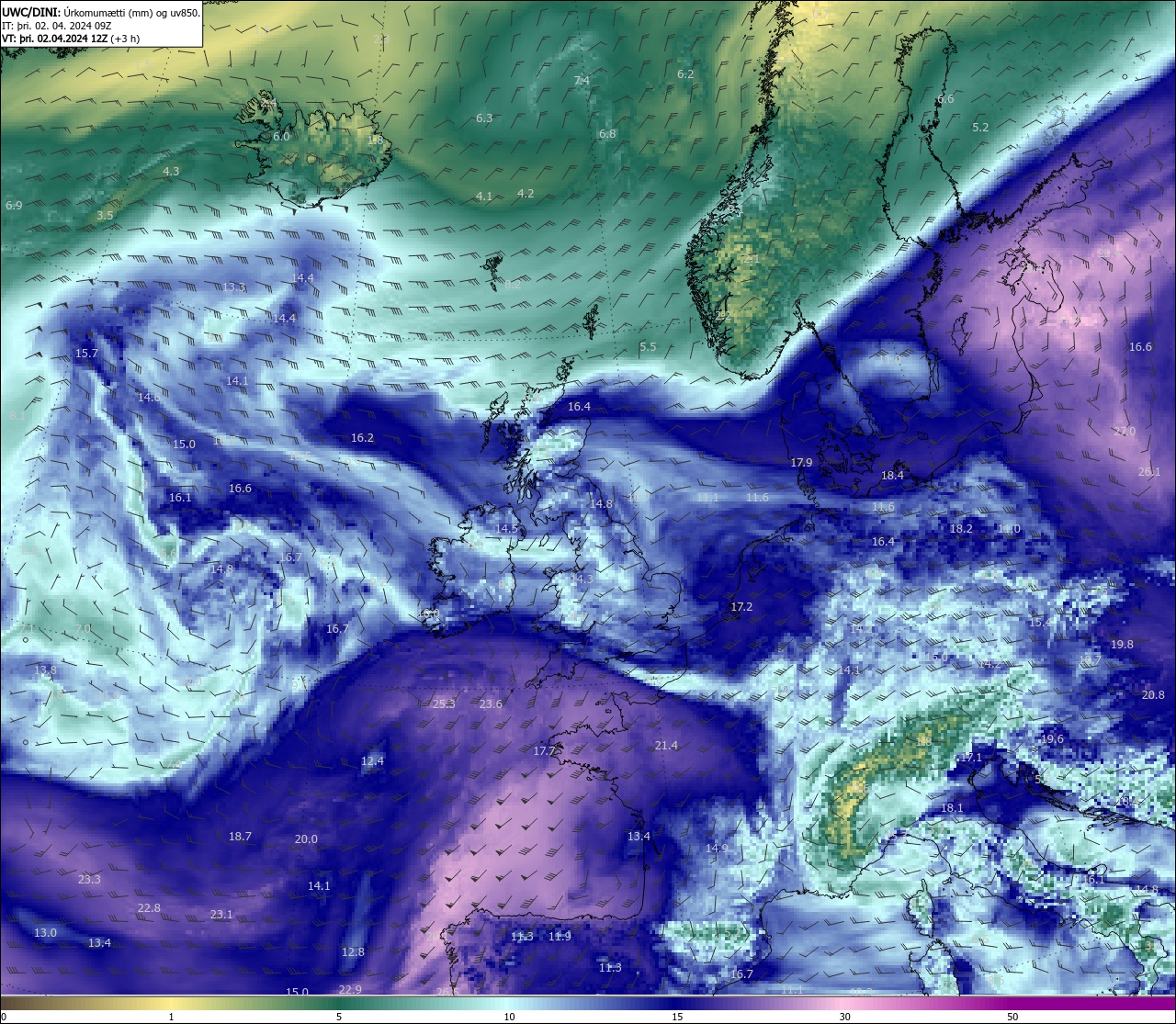Click the 10 tick label on color scale
Viewport: 1176px width, 1024px height.
click(x=508, y=1018)
